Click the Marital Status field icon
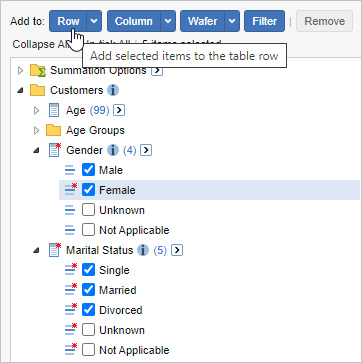362x363 pixels. click(55, 250)
